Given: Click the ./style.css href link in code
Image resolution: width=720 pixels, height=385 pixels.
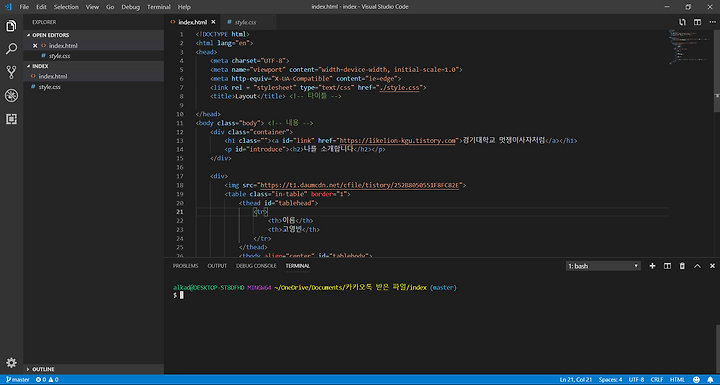Looking at the screenshot, I should point(399,87).
